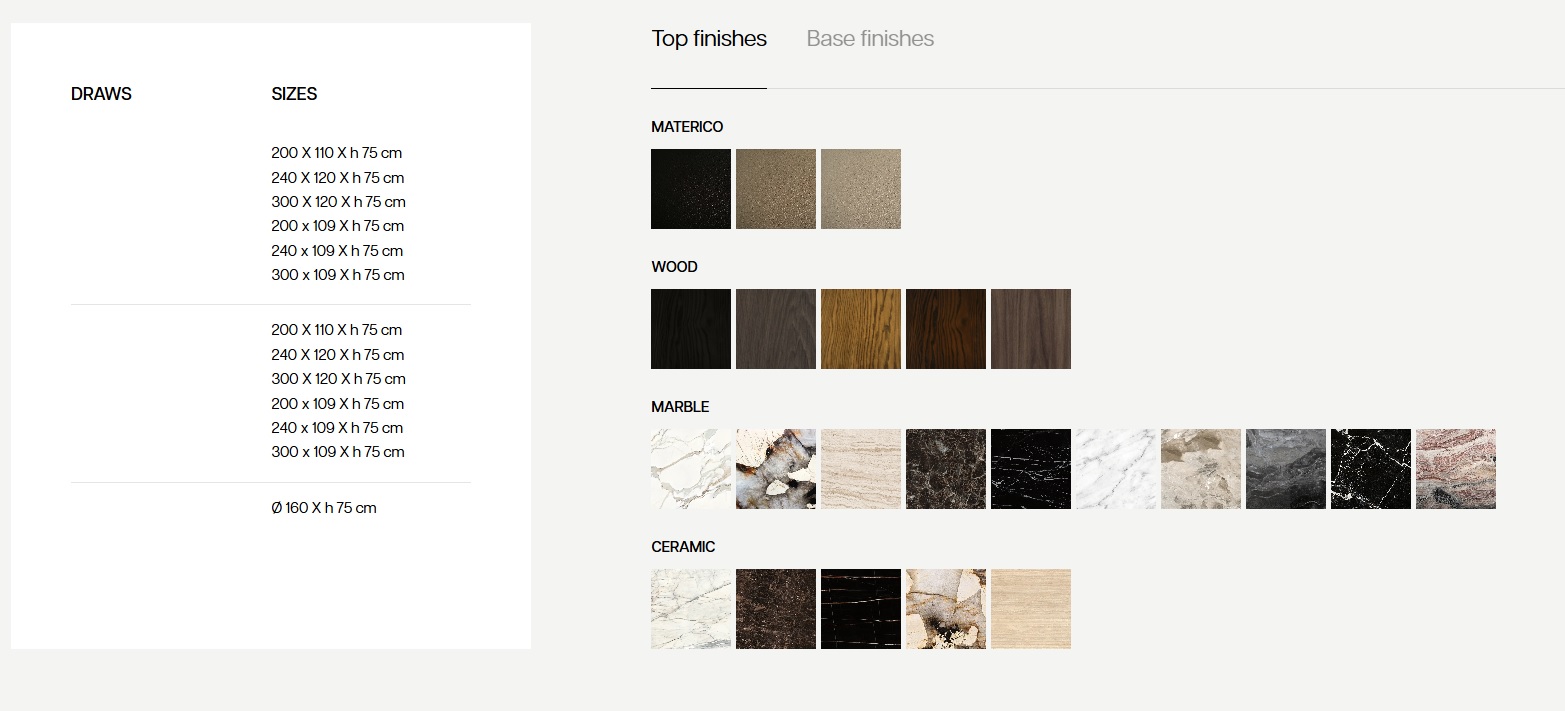Image resolution: width=1565 pixels, height=711 pixels.
Task: Select the beige striped third Marble swatch
Action: click(x=861, y=469)
